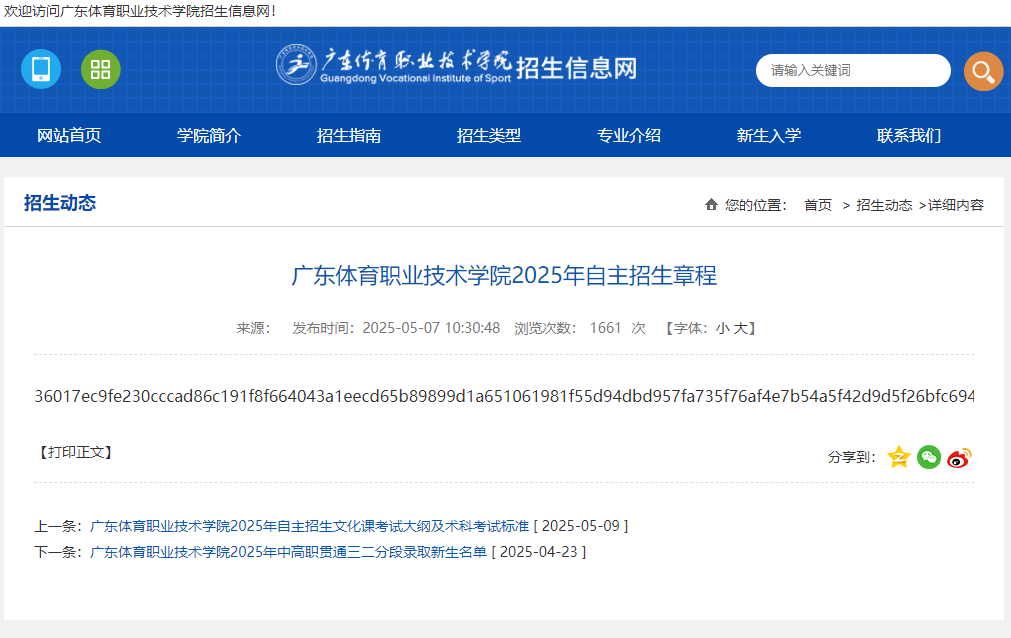The width and height of the screenshot is (1011, 638).
Task: Share the article to Weibo icon
Action: coord(958,456)
